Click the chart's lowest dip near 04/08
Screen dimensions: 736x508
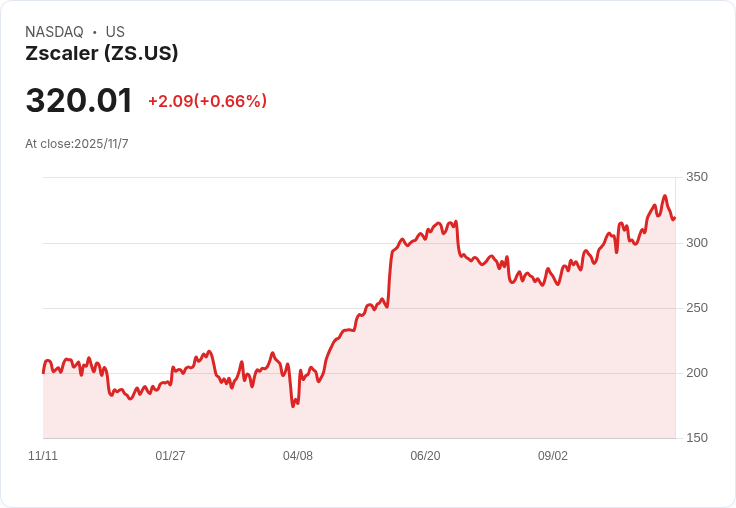pyautogui.click(x=293, y=406)
